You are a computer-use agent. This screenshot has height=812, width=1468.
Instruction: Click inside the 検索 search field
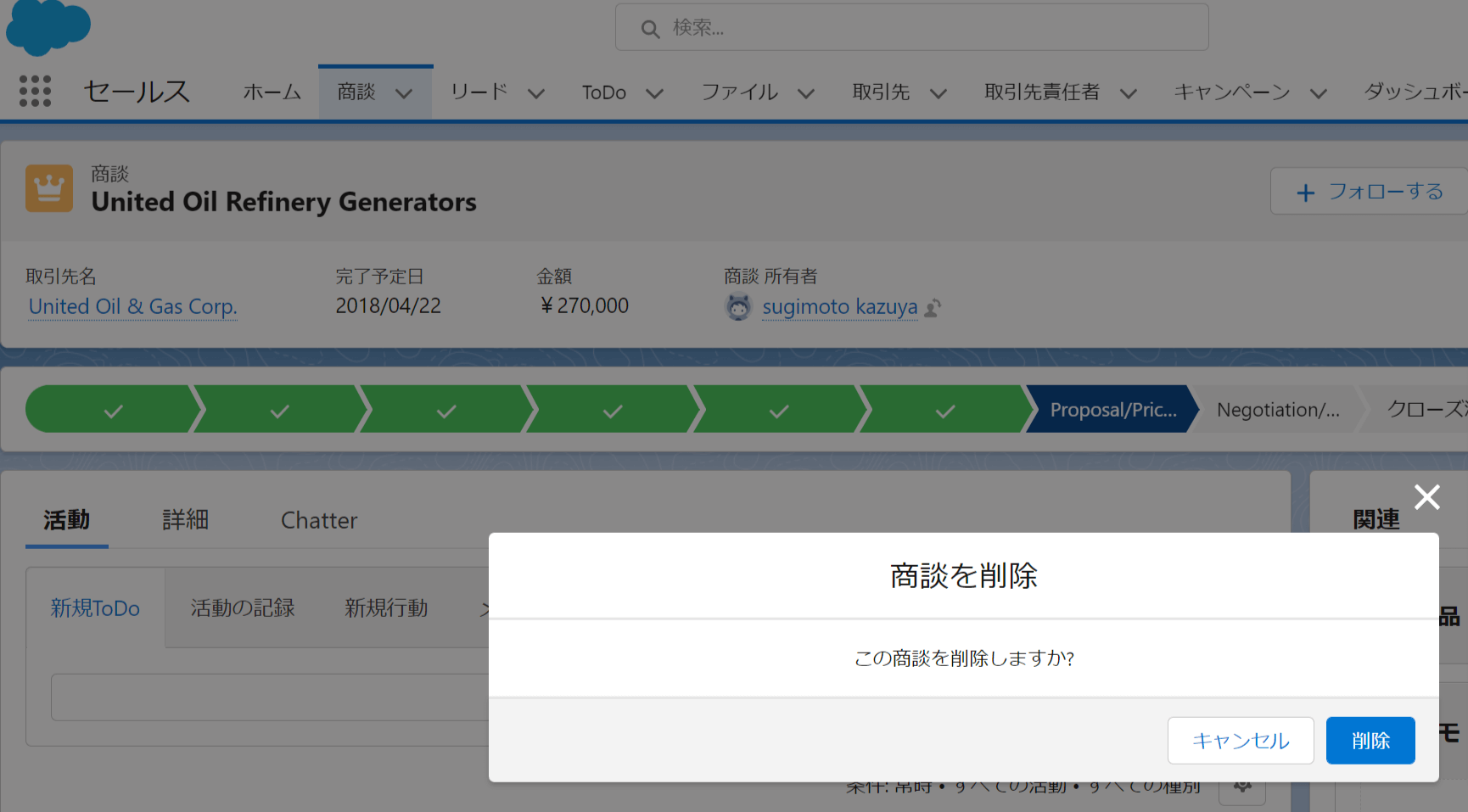[912, 27]
